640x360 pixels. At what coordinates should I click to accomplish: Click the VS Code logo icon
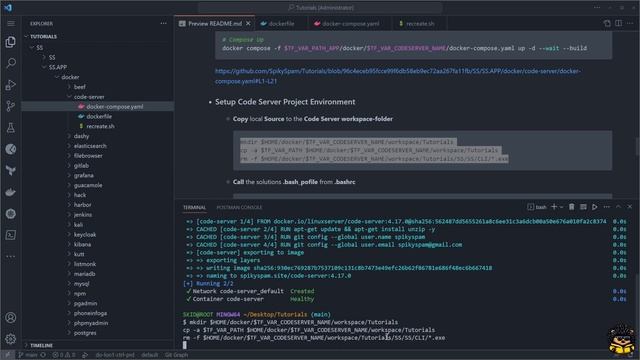8,7
